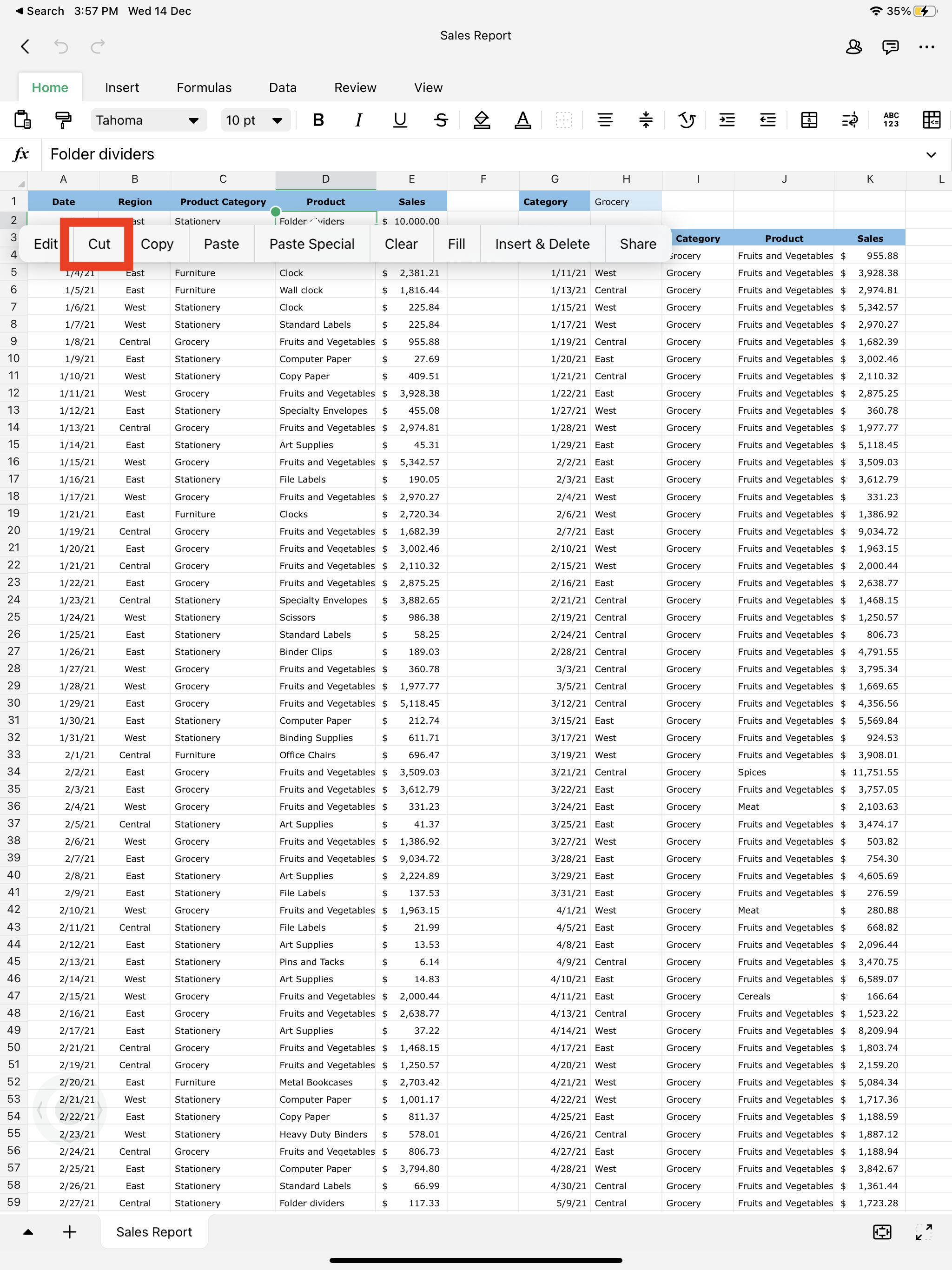Tap the paste clipboard icon
The image size is (952, 1270).
22,120
